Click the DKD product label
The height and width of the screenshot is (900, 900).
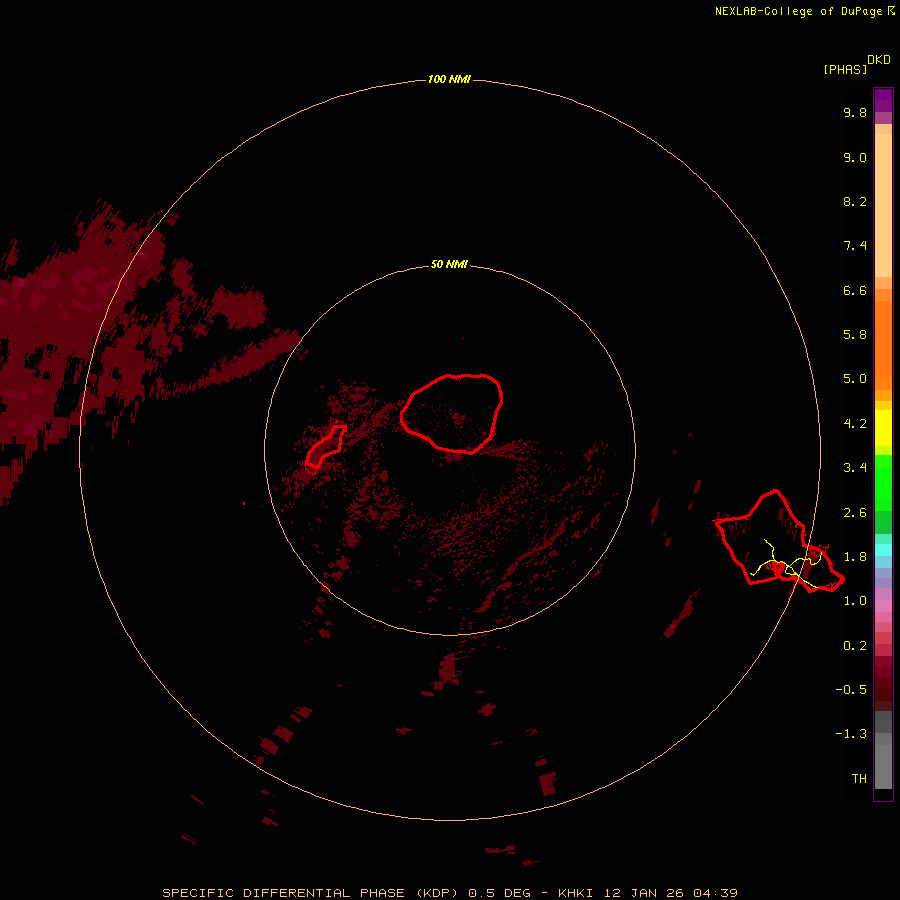[x=879, y=59]
